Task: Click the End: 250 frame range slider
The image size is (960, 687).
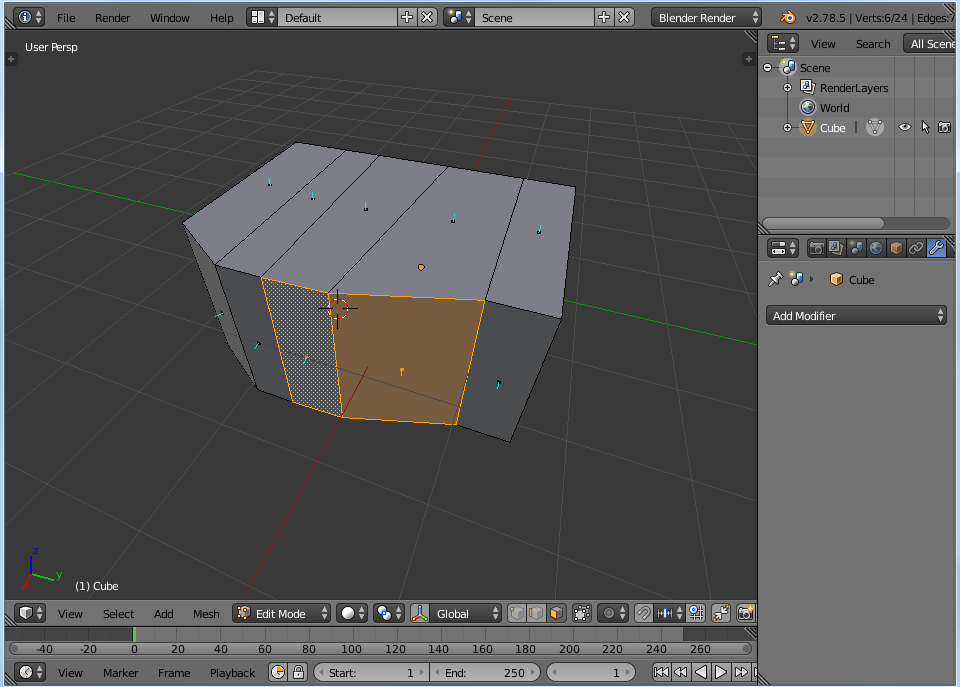Action: (487, 672)
